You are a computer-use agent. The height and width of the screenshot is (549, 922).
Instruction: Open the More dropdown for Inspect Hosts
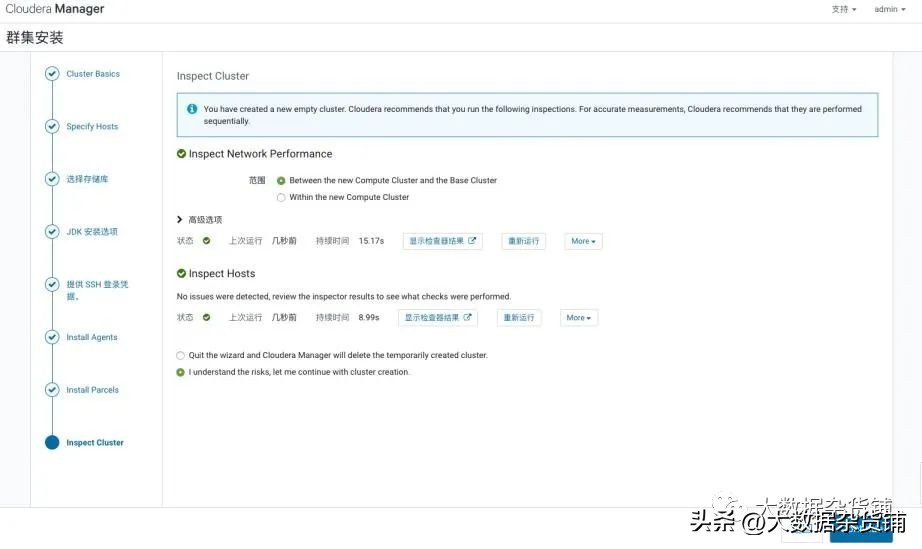coord(579,317)
